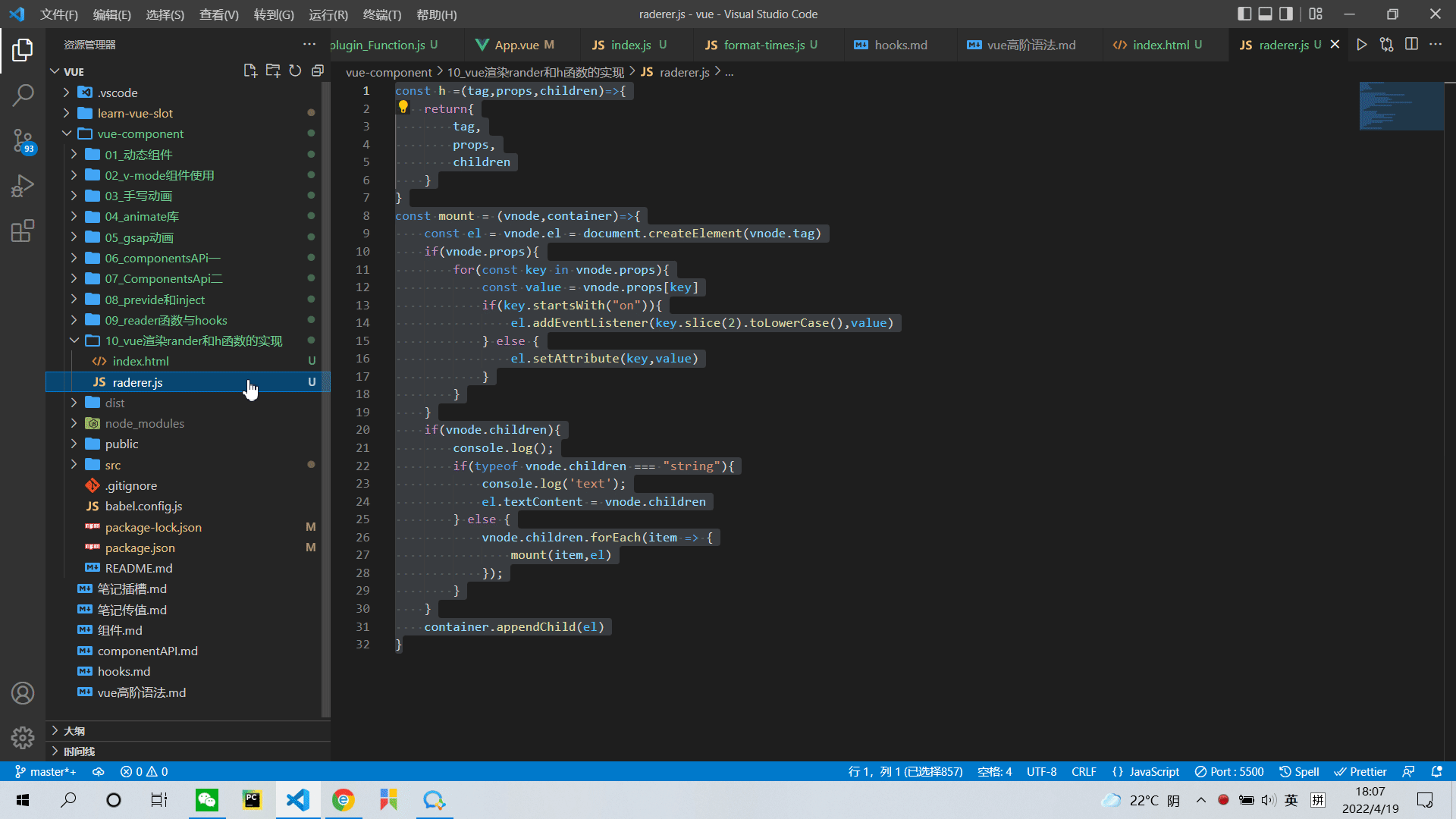The image size is (1456, 819).
Task: Switch to the hooks.md tab
Action: coord(900,45)
